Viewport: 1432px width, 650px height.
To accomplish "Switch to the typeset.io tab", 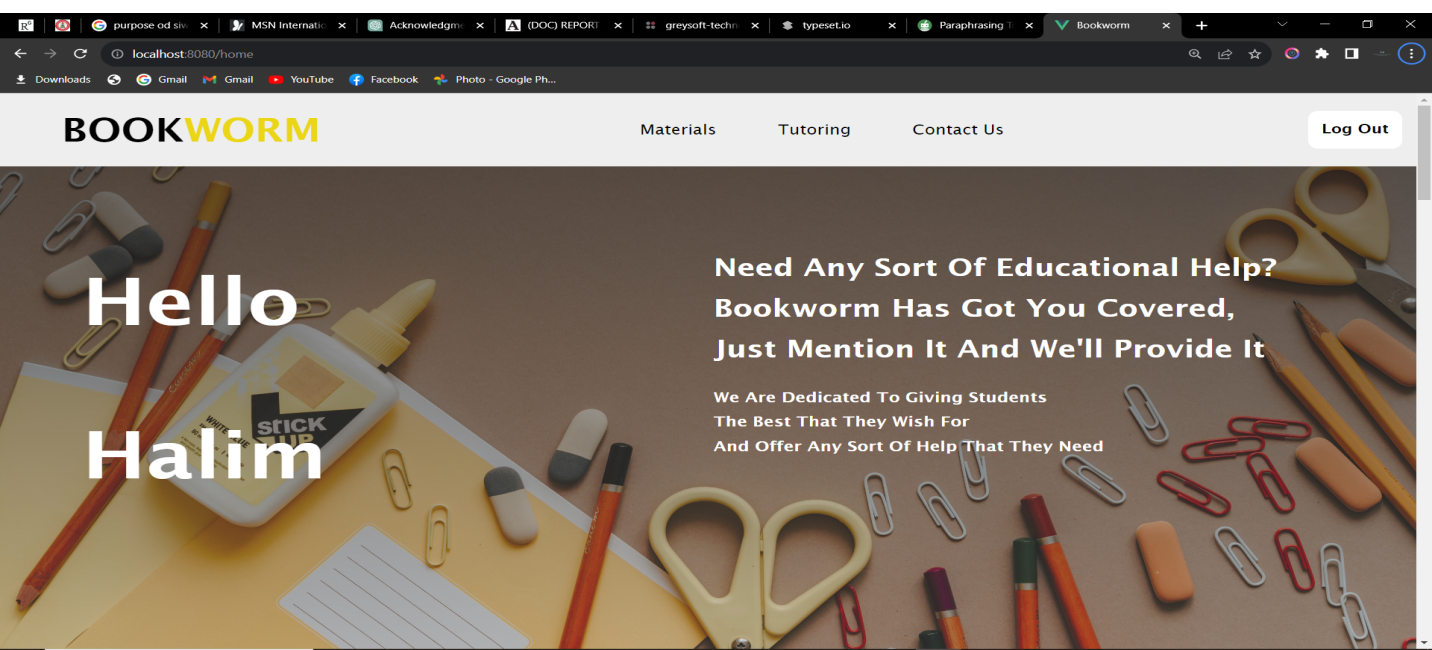I will pos(825,25).
